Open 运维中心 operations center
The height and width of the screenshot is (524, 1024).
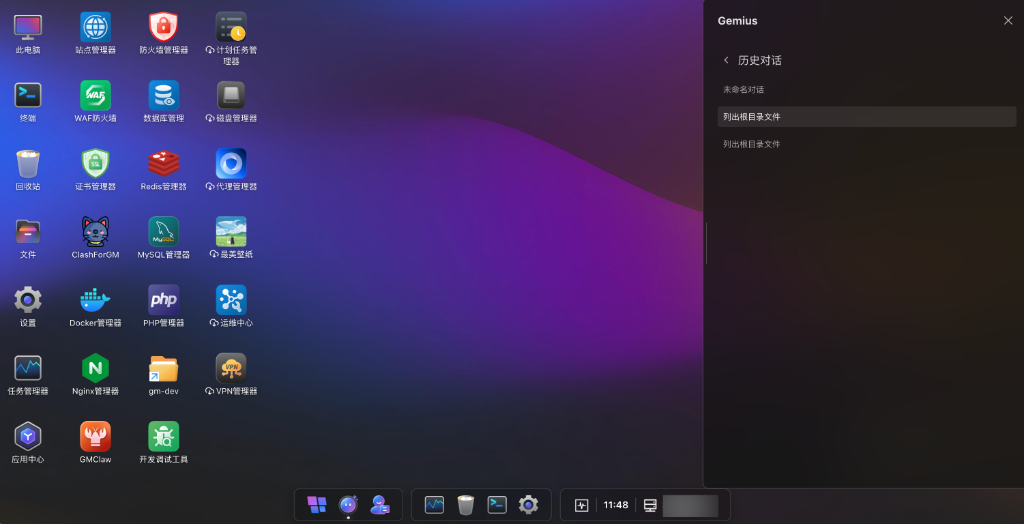point(231,300)
